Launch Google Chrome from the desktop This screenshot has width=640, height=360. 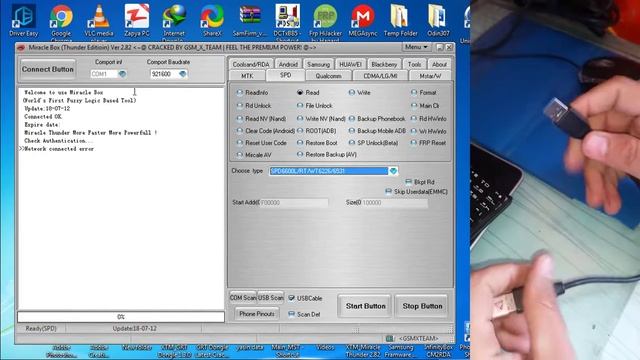(61, 21)
